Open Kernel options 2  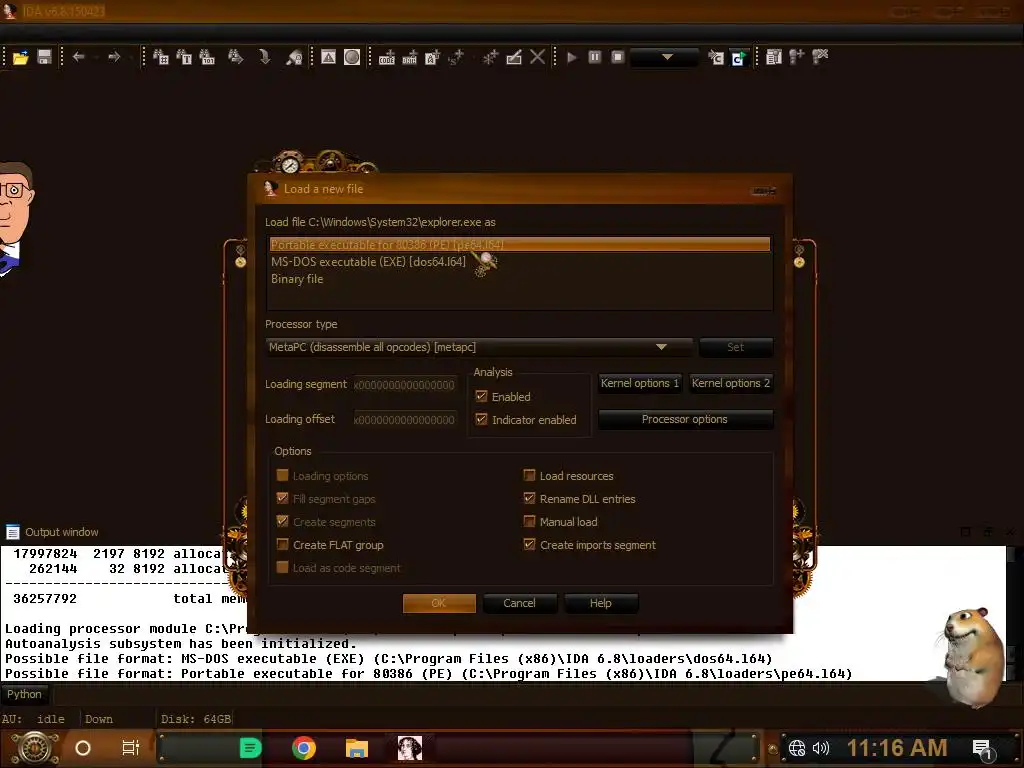731,383
